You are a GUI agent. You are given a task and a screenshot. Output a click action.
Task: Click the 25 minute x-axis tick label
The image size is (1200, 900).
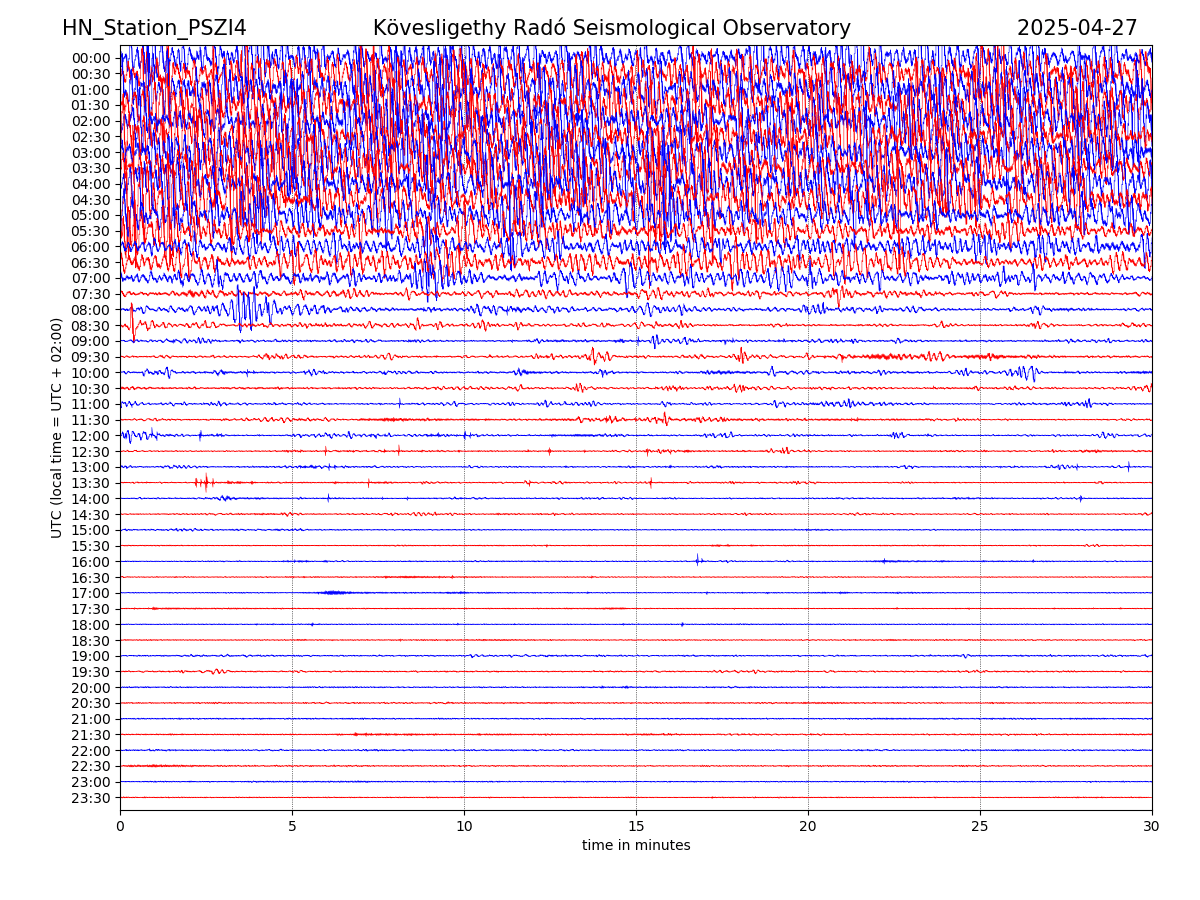click(980, 827)
